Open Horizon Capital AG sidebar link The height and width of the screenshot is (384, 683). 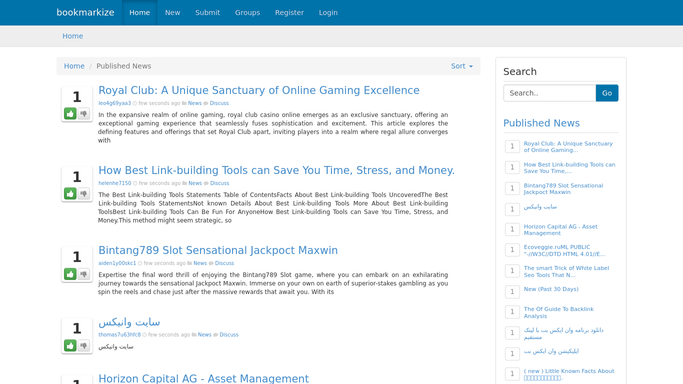tap(560, 230)
